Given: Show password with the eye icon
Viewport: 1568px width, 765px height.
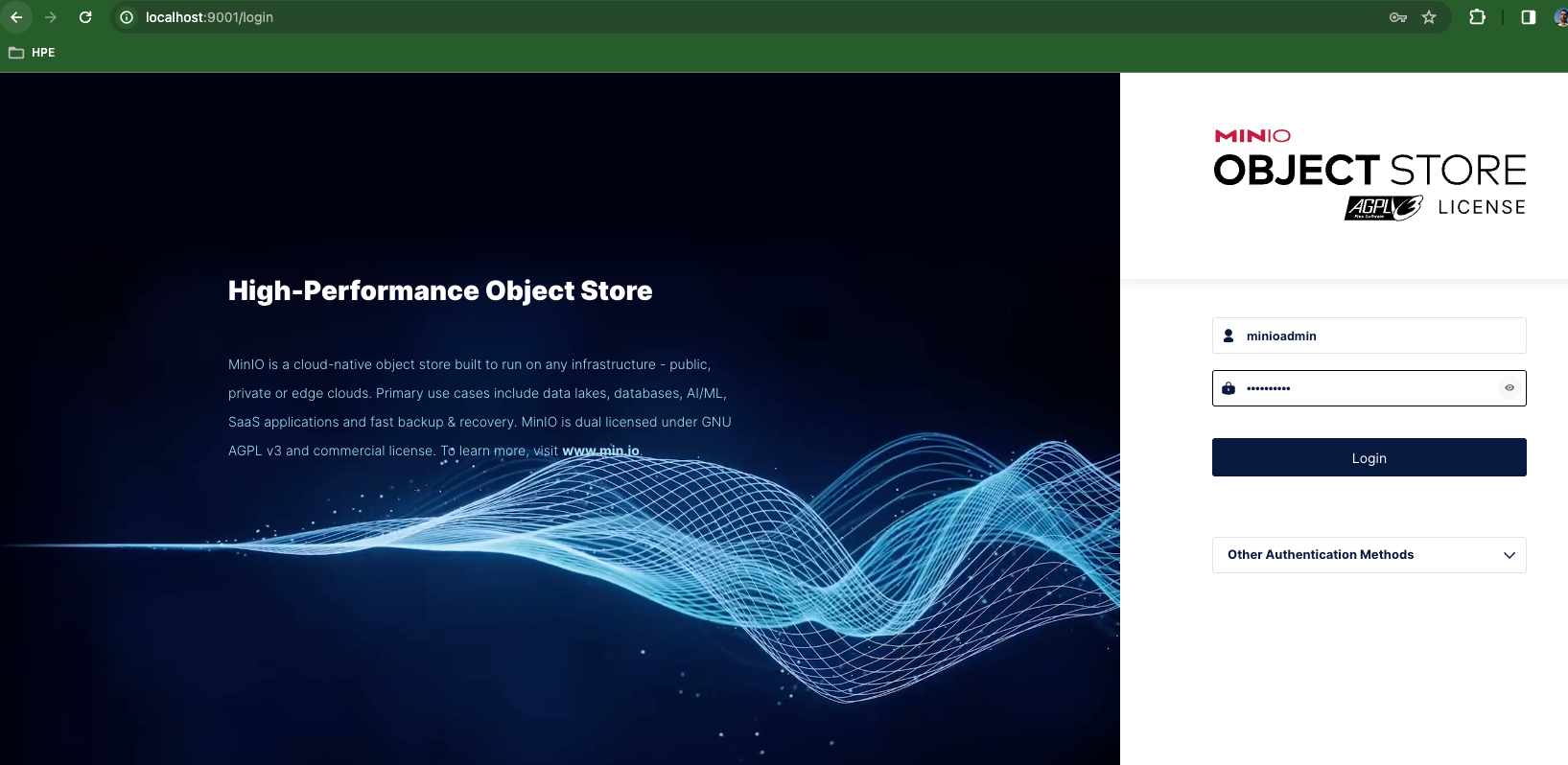Looking at the screenshot, I should [1509, 388].
